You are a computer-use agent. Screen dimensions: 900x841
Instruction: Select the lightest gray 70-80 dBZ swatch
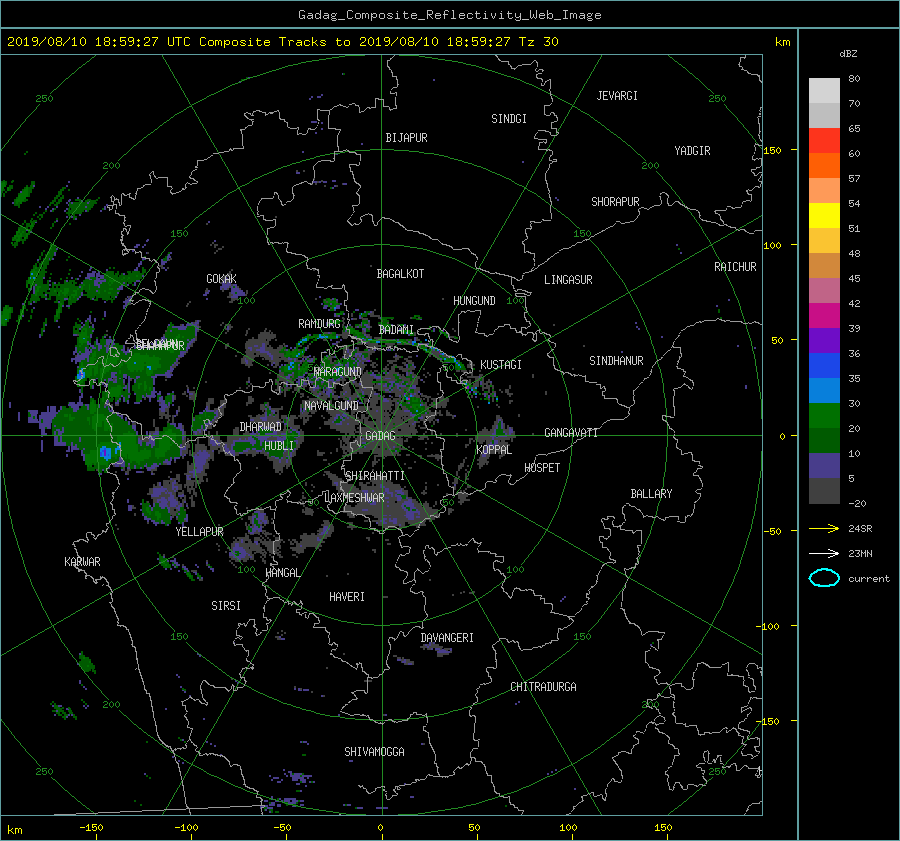tap(824, 91)
